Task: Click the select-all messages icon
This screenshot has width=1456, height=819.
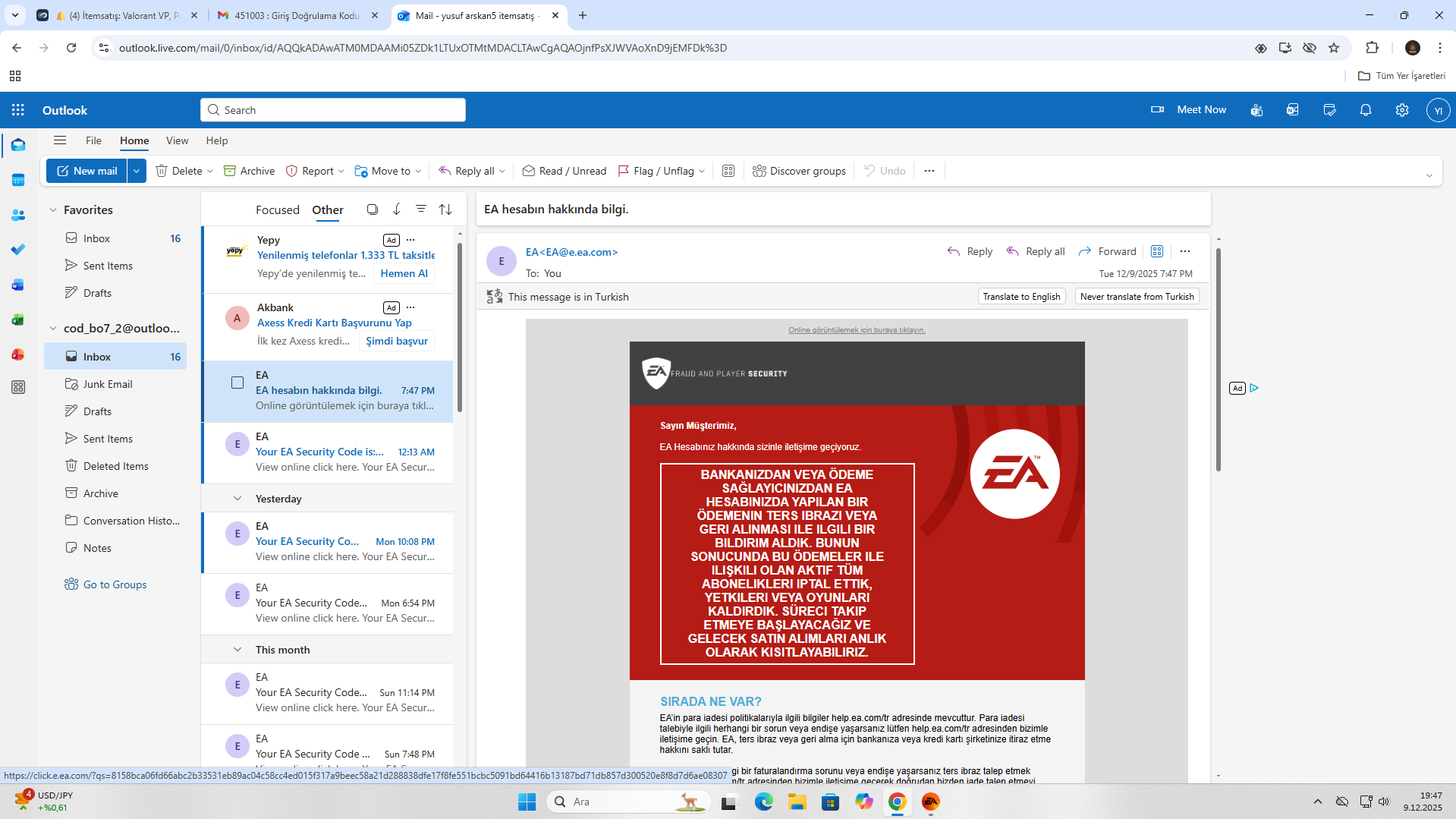Action: 372,209
